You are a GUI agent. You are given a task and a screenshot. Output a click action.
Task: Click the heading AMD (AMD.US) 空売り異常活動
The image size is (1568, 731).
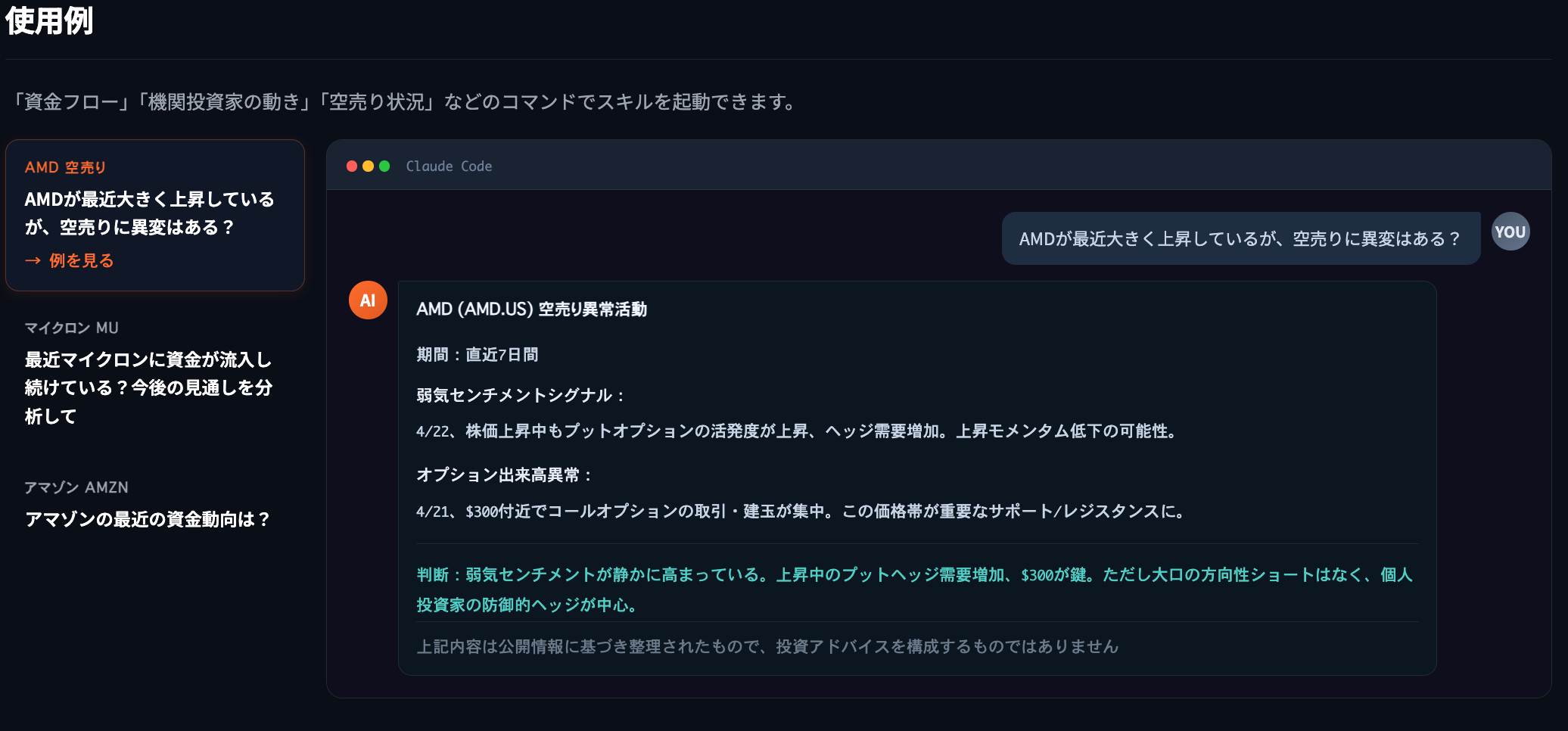pos(531,309)
